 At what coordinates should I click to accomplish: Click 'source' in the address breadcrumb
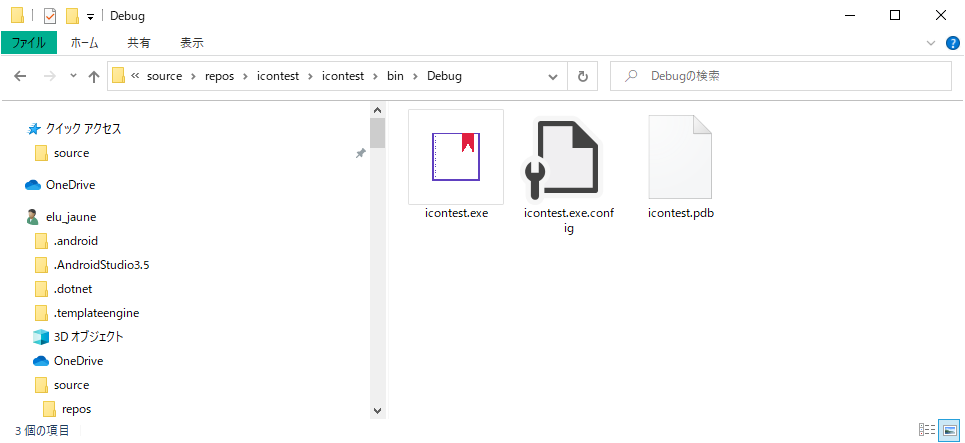164,76
